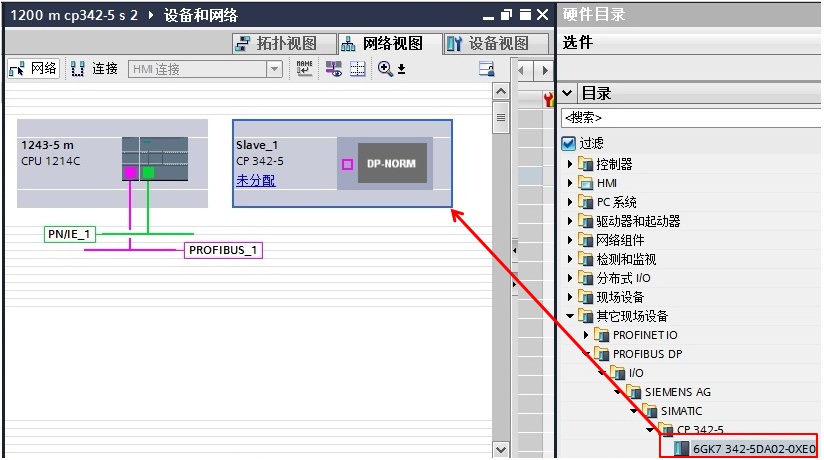Switch to the 网络视图 tab
The image size is (824, 460).
389,44
